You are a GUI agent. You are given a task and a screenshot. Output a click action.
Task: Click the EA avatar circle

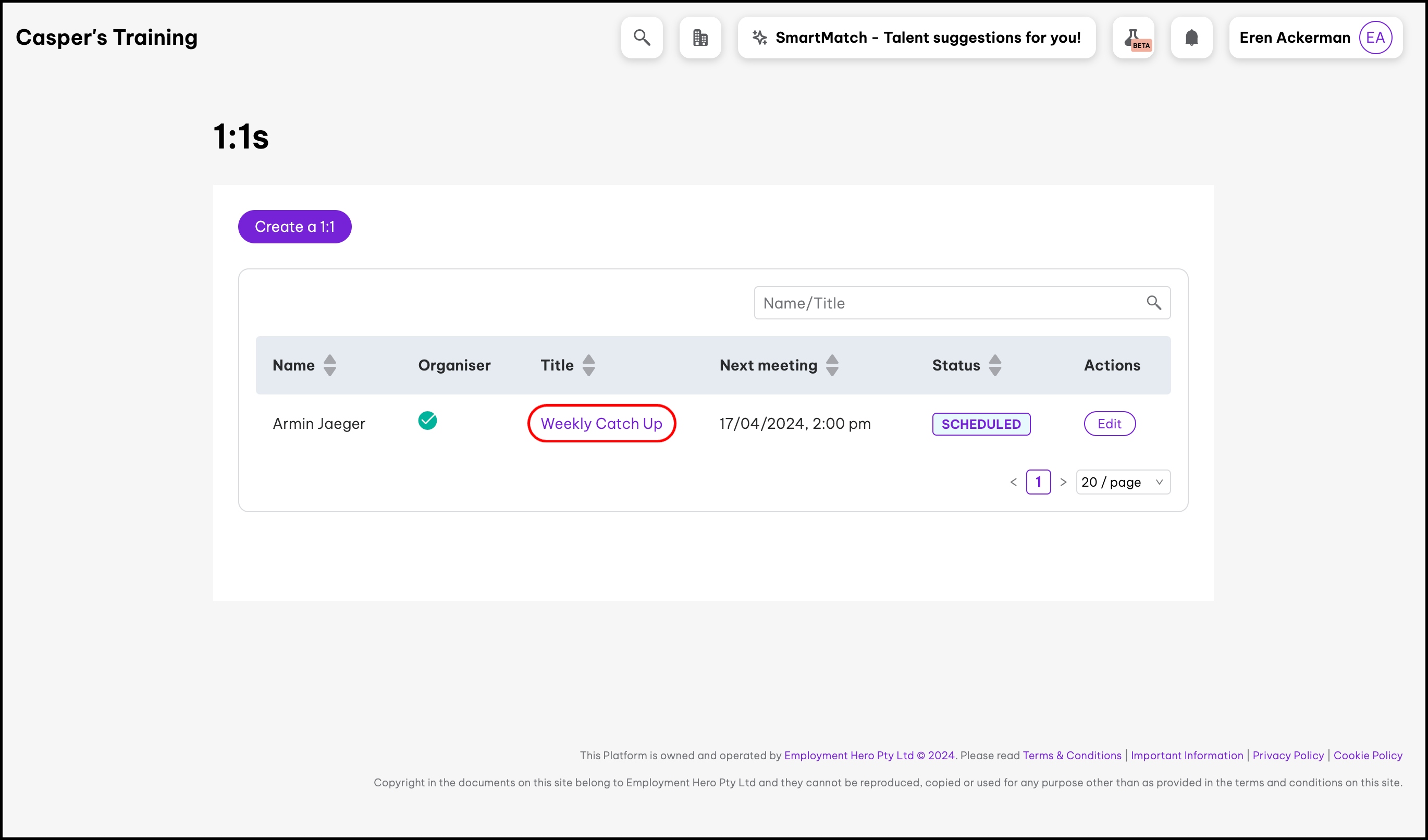[1375, 38]
